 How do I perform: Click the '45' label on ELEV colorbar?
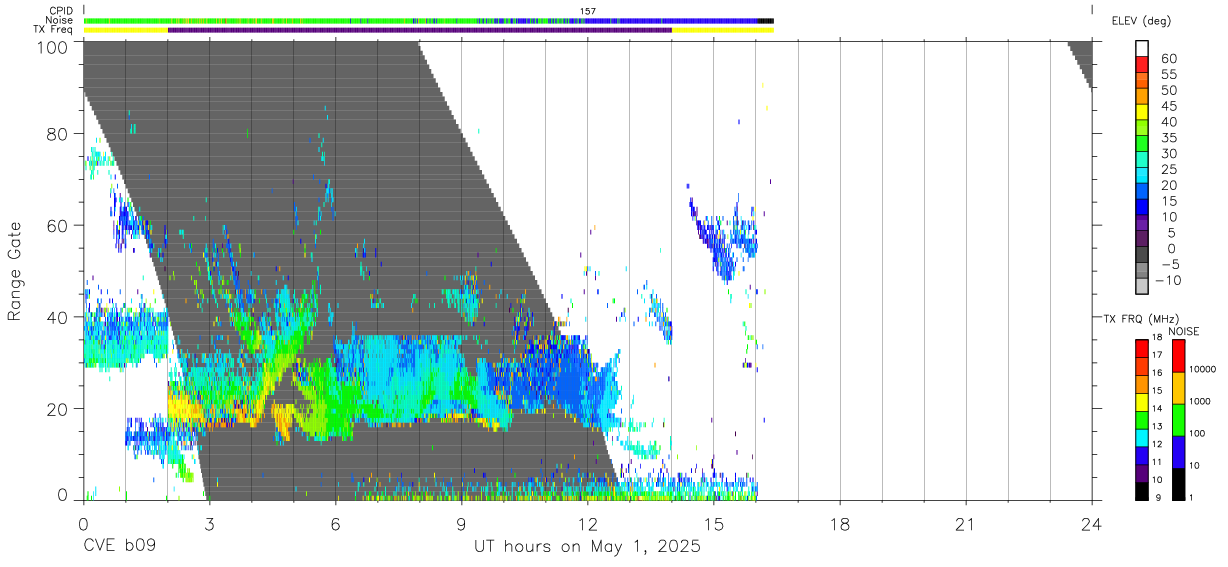point(1168,106)
